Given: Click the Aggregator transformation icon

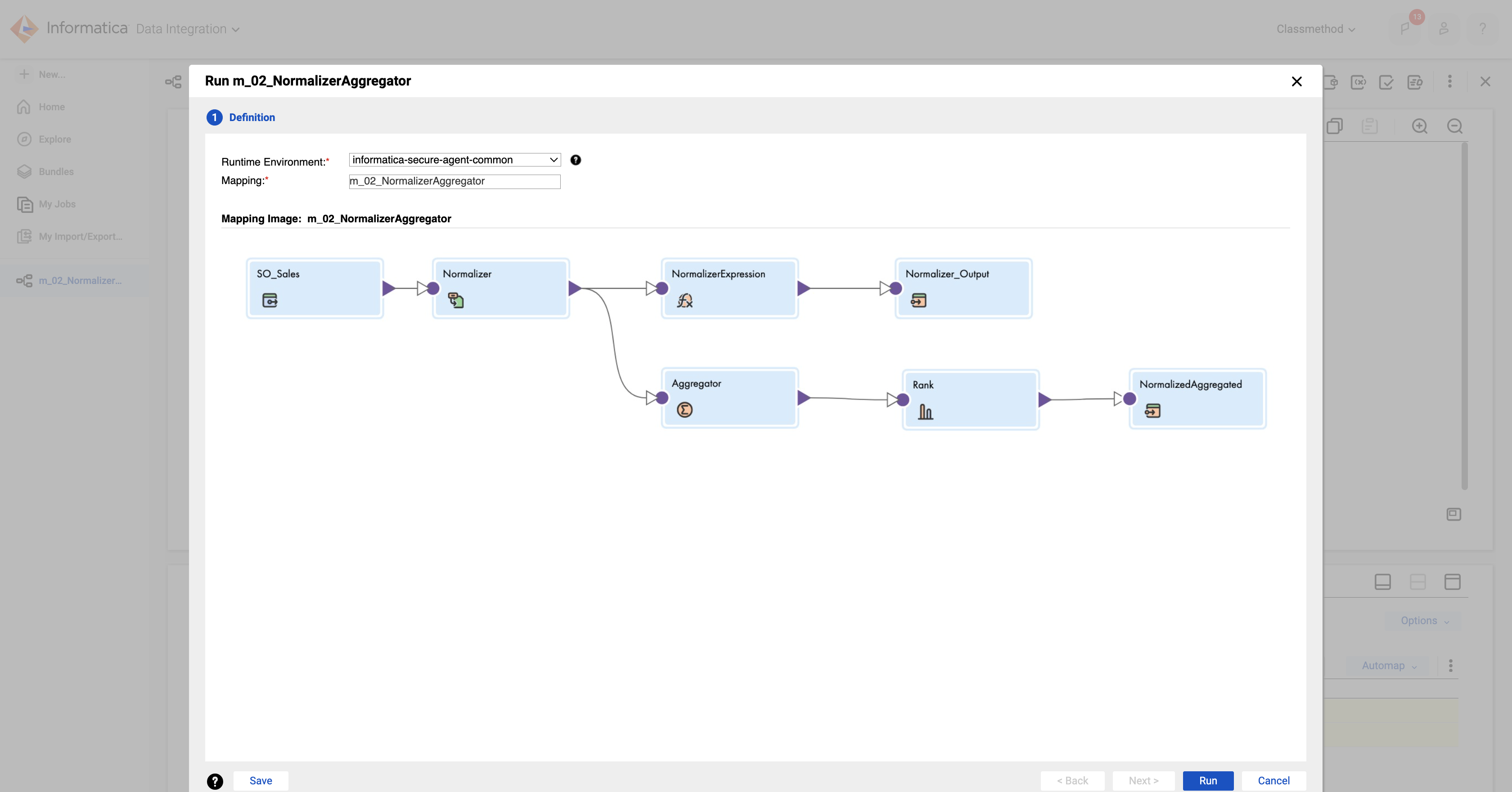Looking at the screenshot, I should (684, 409).
